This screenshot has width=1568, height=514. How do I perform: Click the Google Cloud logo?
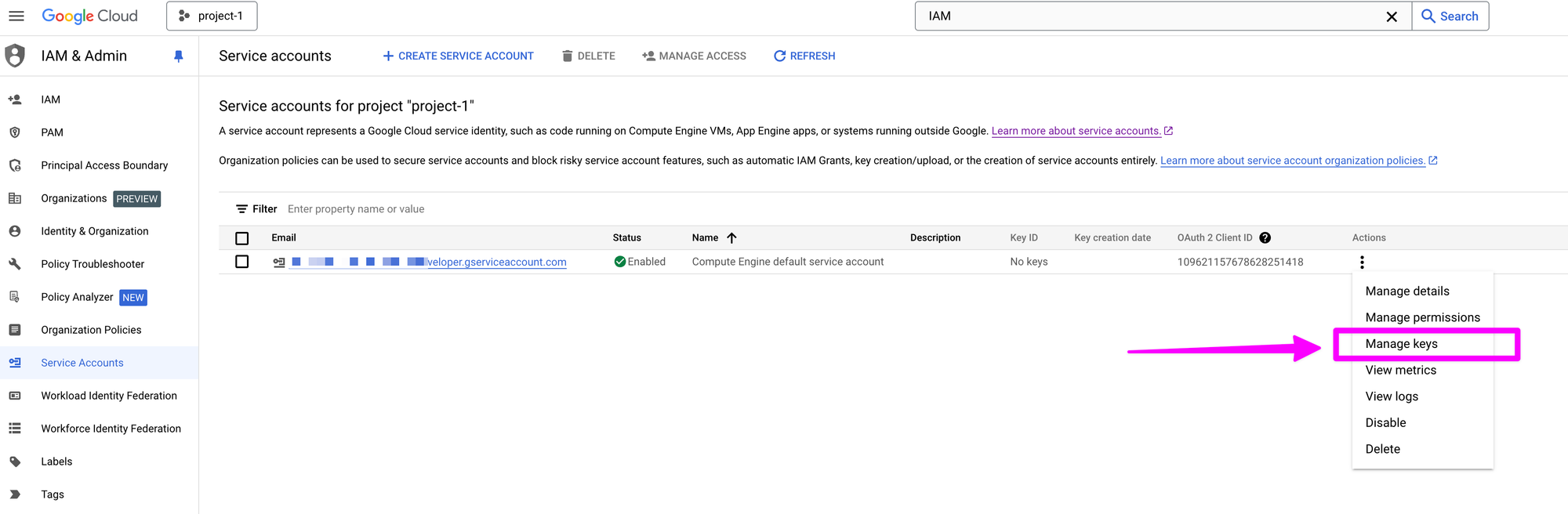[89, 16]
